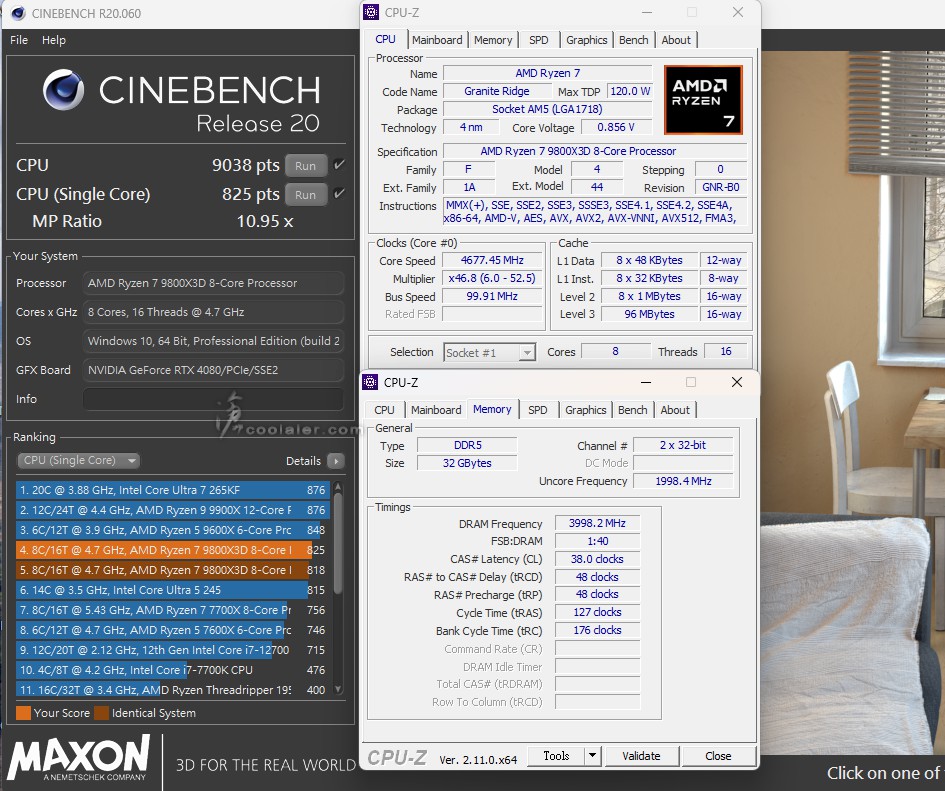Screen dimensions: 945x791
Task: Select ranking row AMD Ryzen 5 7600X
Action: (x=173, y=629)
